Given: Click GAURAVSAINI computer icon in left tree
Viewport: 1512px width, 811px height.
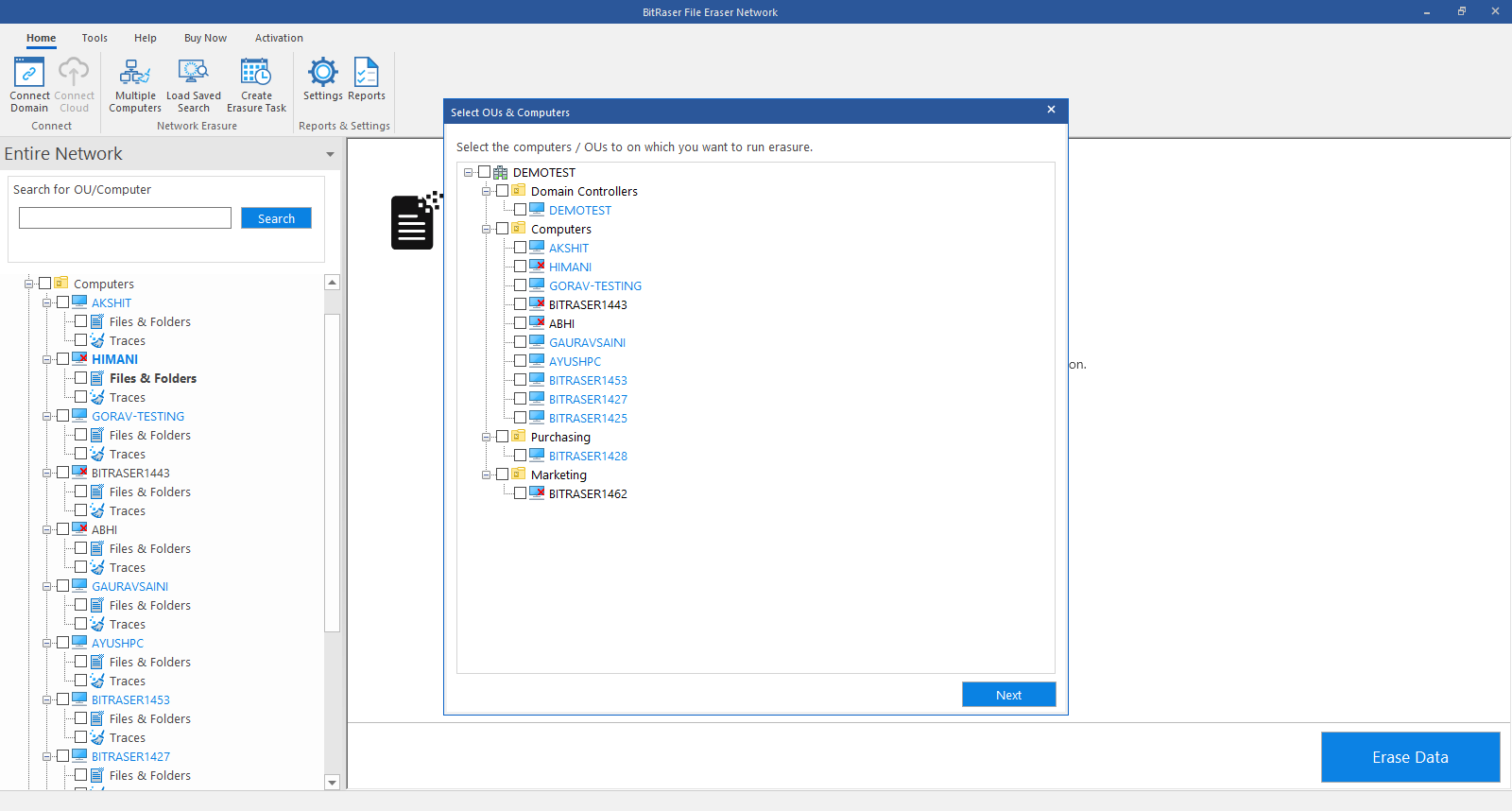Looking at the screenshot, I should pyautogui.click(x=79, y=585).
